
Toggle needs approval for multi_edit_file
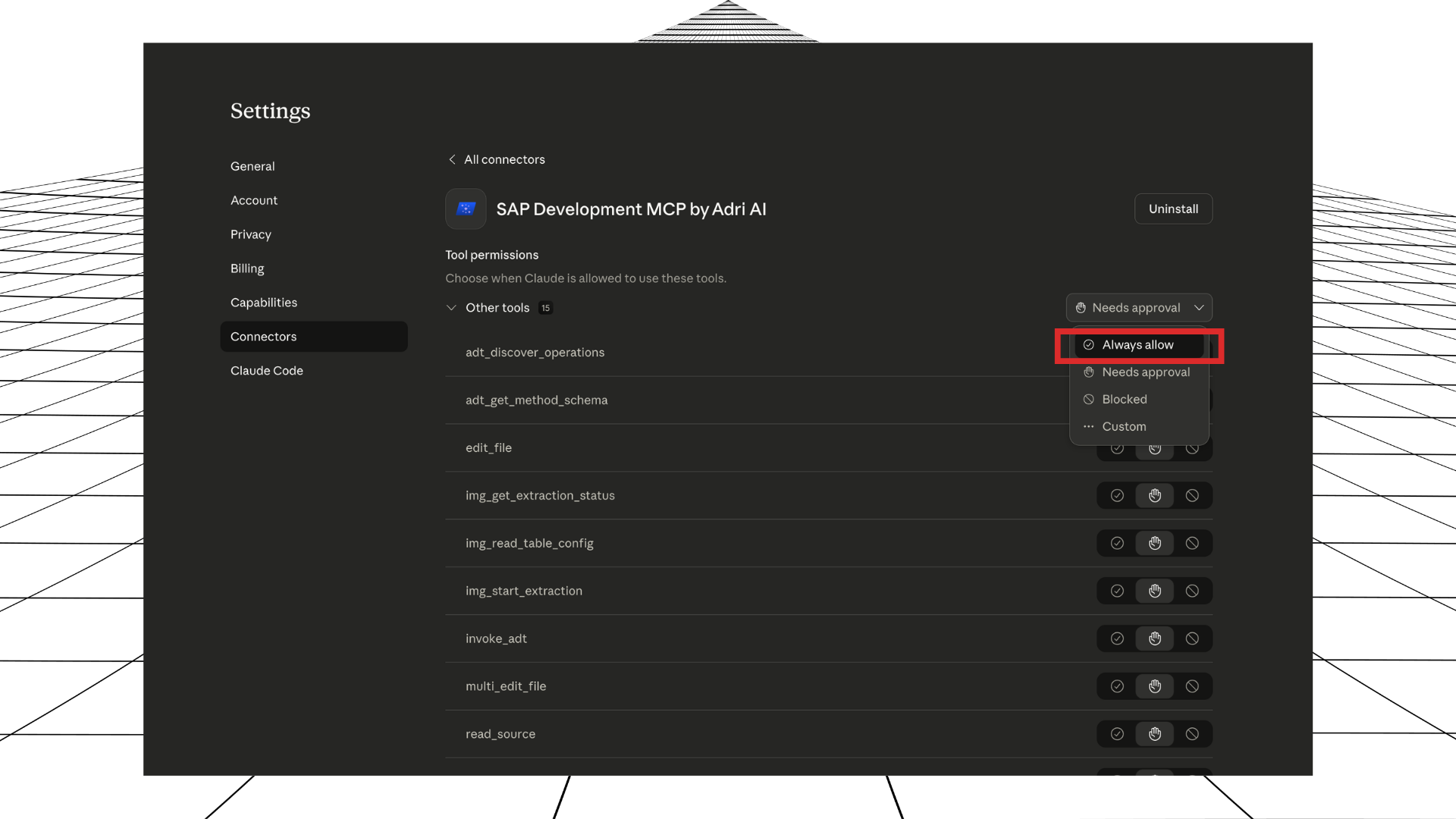[1154, 686]
